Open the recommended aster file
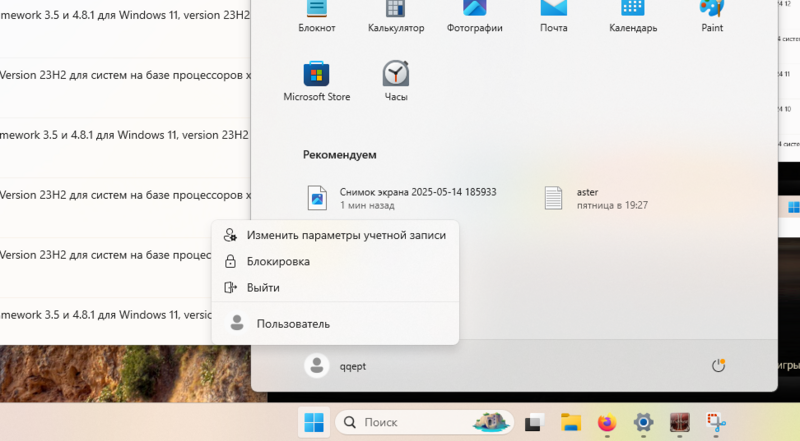Image resolution: width=800 pixels, height=441 pixels. [x=597, y=198]
